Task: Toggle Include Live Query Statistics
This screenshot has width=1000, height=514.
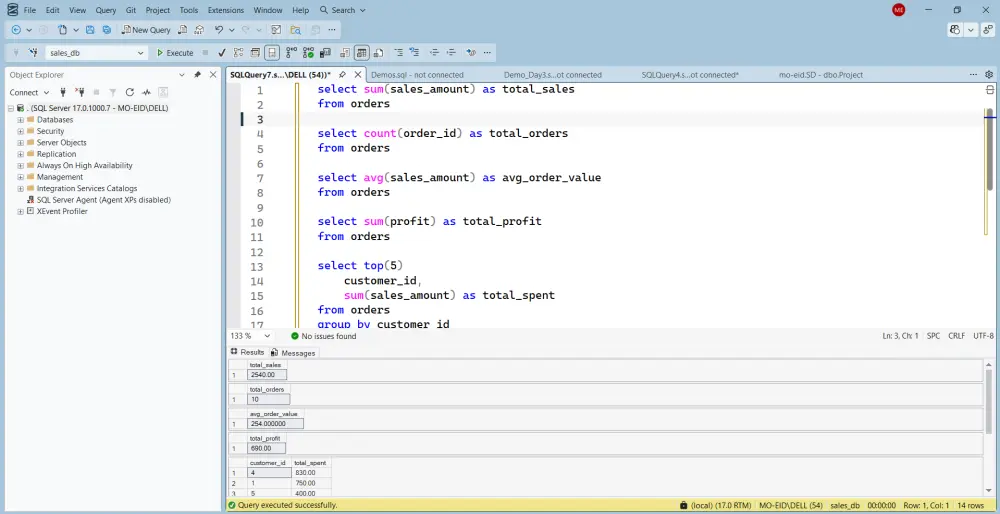Action: click(309, 53)
